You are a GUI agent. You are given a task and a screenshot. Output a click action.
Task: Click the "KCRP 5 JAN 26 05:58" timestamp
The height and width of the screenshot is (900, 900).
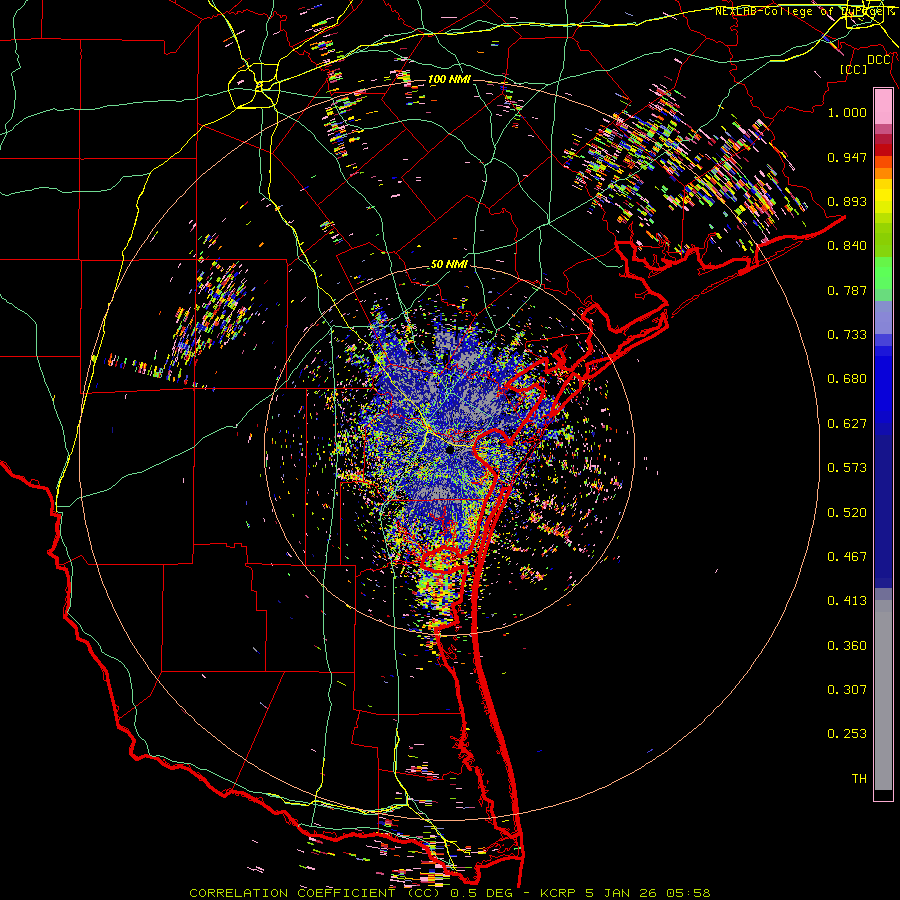625,893
